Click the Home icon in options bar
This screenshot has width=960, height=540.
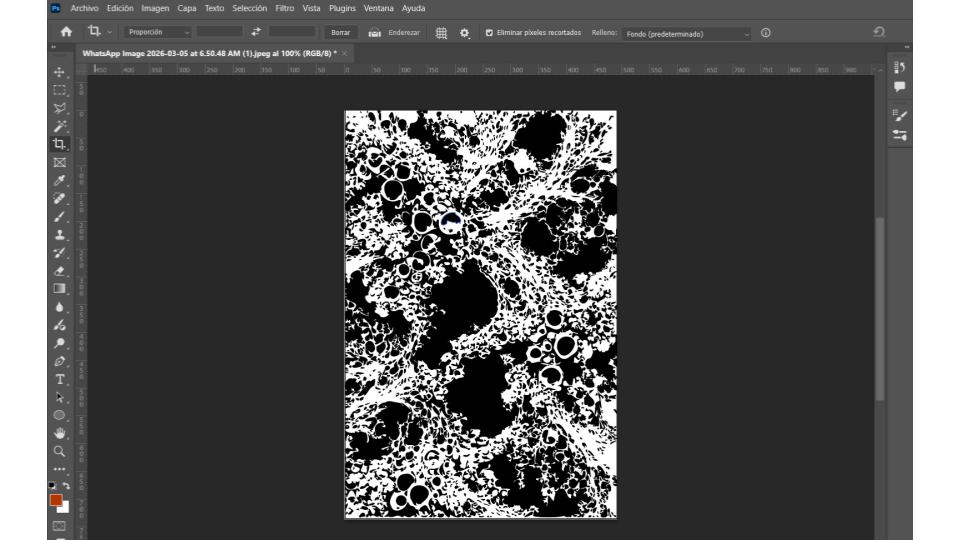point(66,32)
